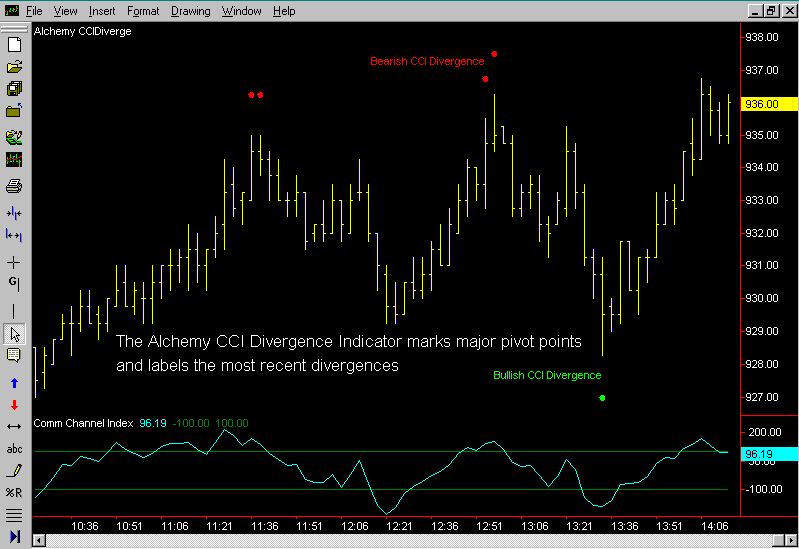This screenshot has height=549, width=799.
Task: Select the vertical line drawing tool
Action: coord(14,311)
